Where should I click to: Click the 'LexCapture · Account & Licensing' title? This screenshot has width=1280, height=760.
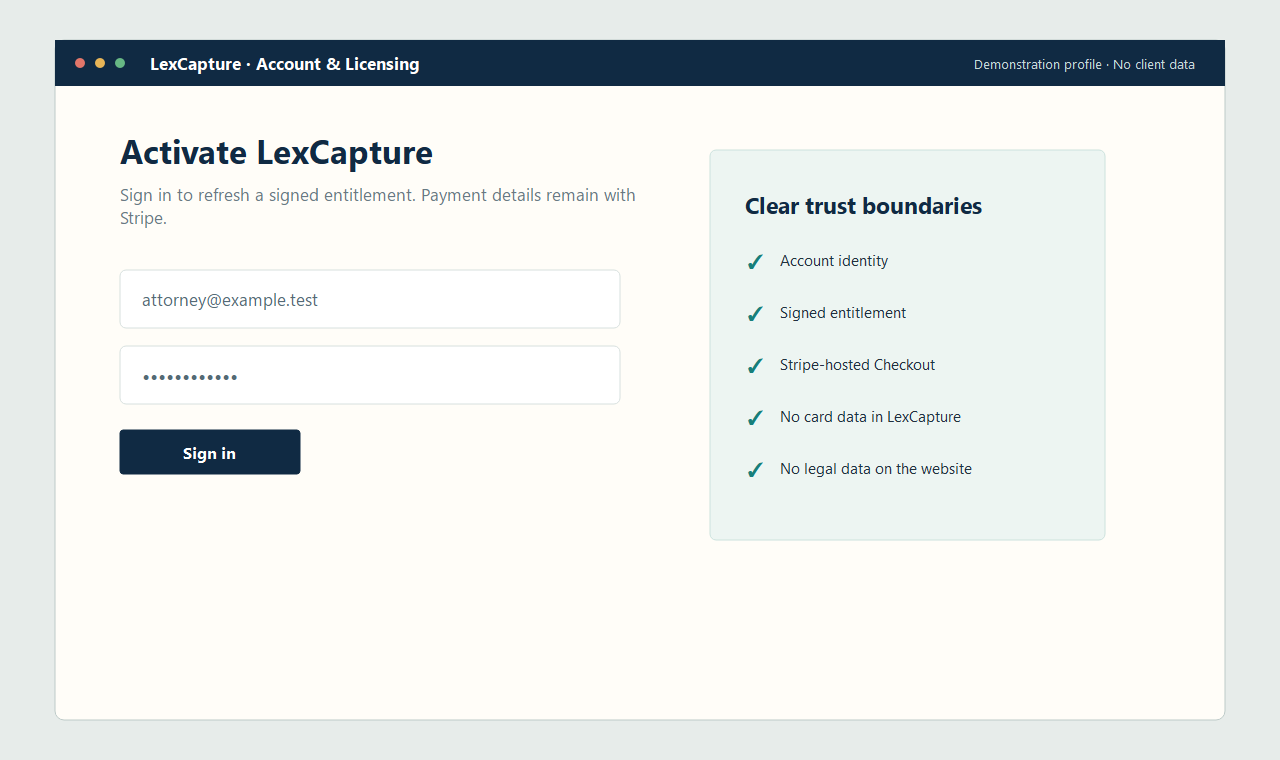(x=285, y=64)
